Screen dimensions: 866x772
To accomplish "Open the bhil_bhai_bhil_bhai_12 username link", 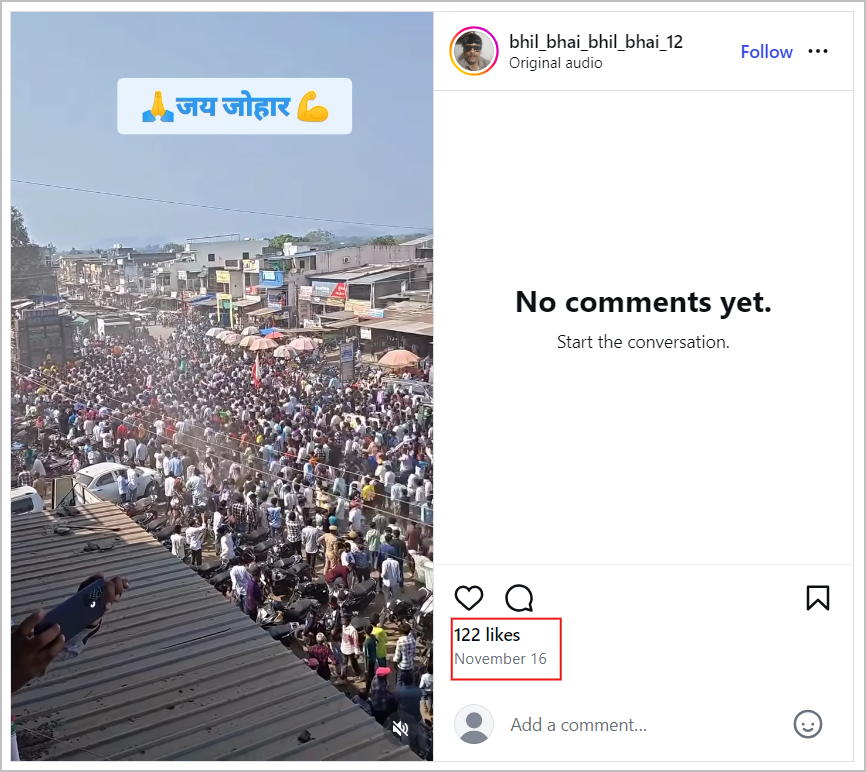I will 596,42.
